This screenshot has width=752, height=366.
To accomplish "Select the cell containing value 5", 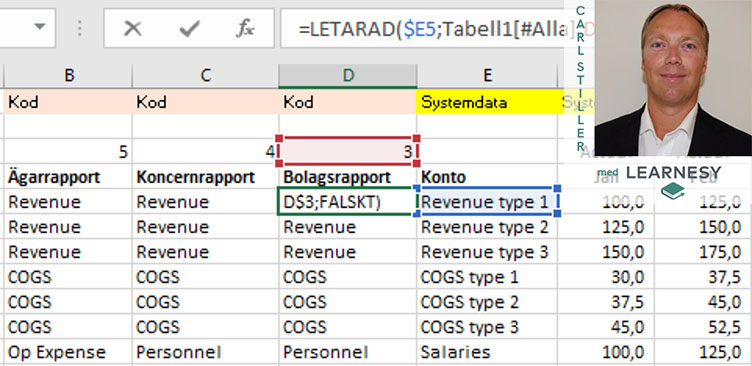I will coord(68,152).
